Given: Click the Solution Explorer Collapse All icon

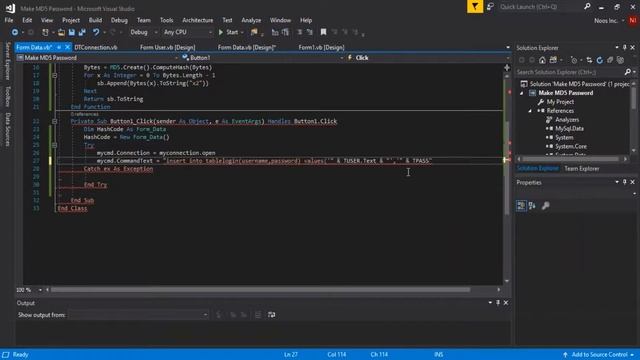Looking at the screenshot, I should [610, 60].
